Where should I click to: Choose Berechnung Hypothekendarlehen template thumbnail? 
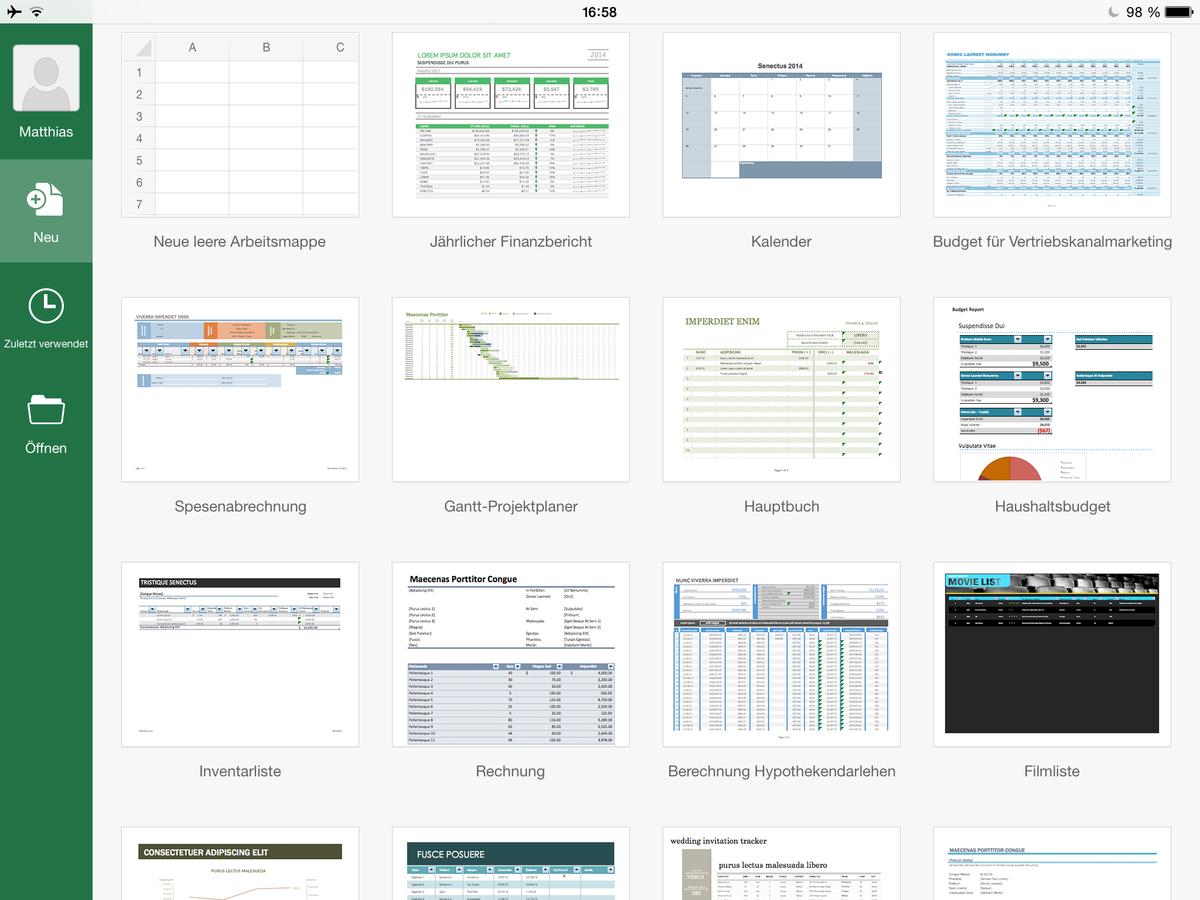point(781,655)
